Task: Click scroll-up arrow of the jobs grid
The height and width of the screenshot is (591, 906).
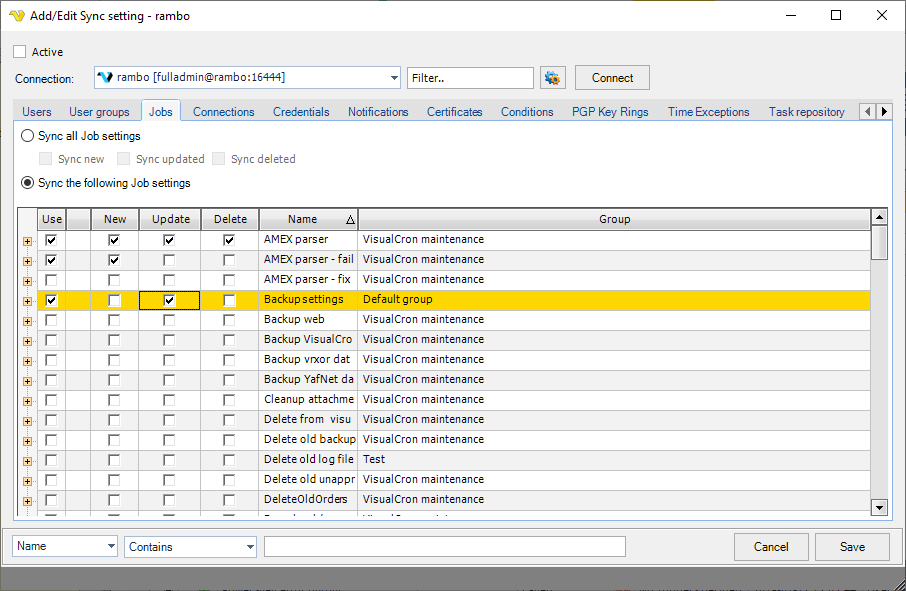Action: tap(879, 217)
